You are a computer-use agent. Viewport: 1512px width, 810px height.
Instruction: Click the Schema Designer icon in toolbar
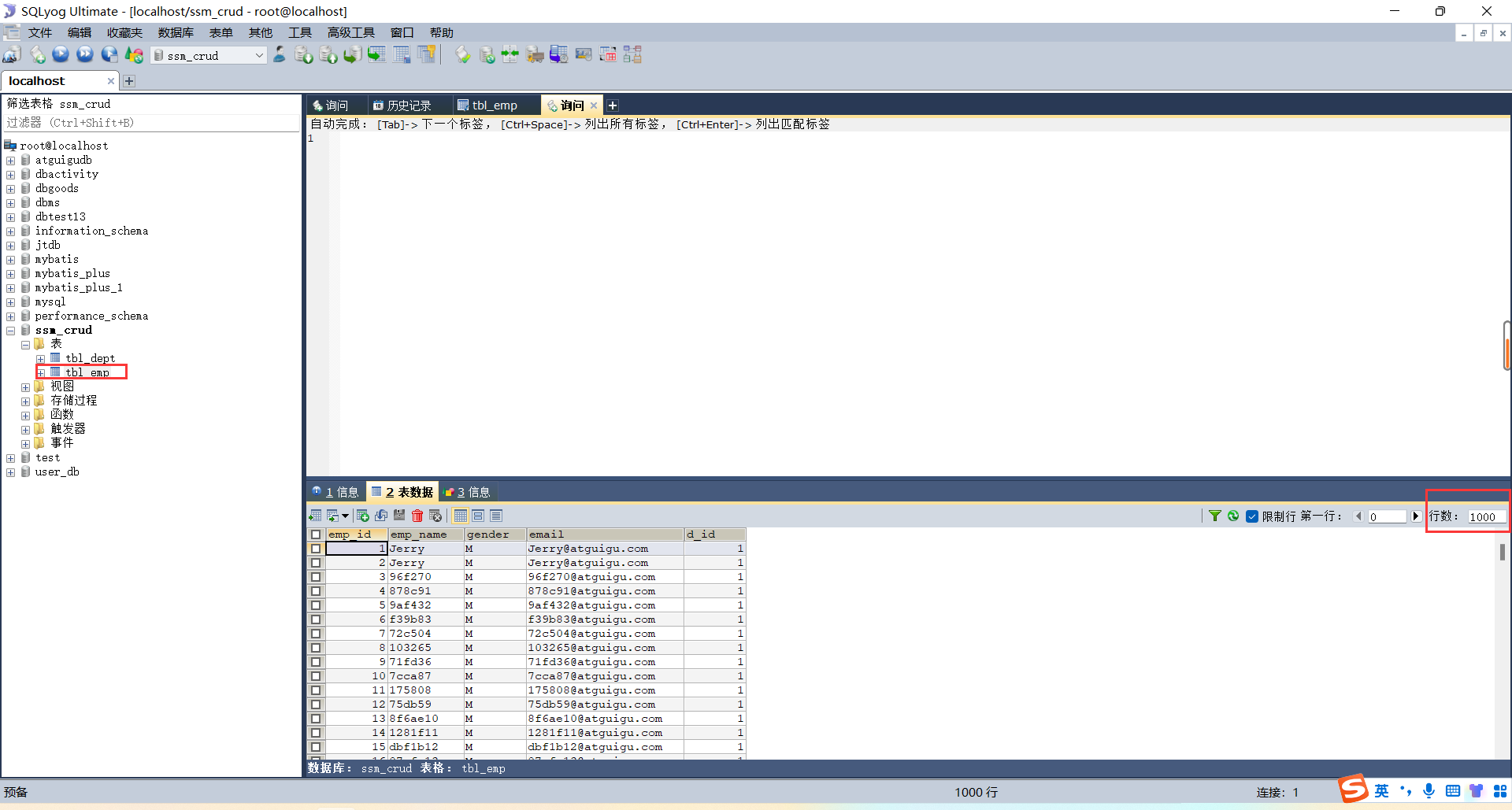click(632, 54)
